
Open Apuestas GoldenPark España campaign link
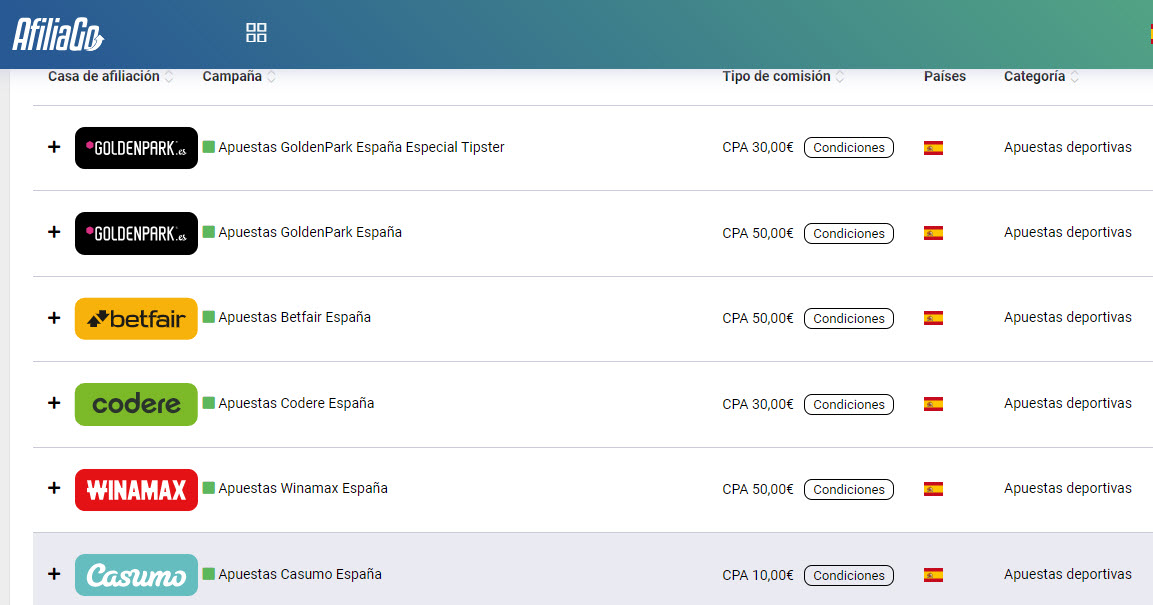310,232
